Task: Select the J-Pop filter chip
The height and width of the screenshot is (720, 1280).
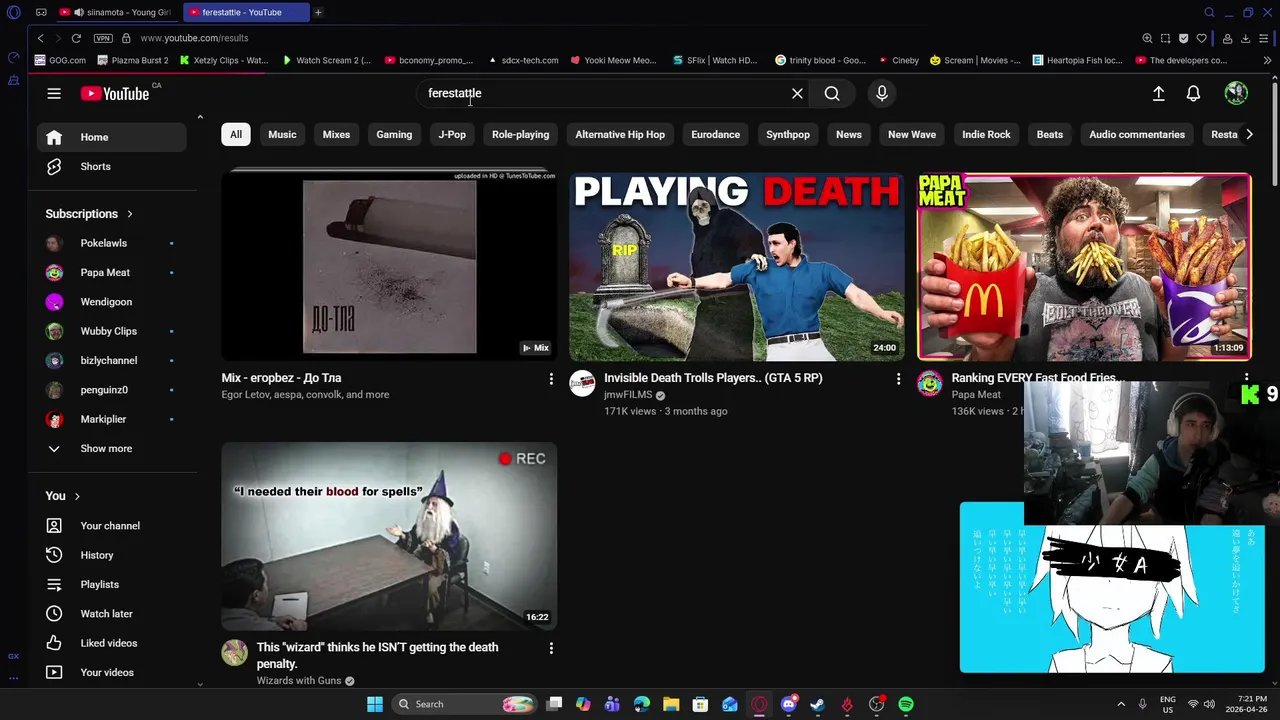Action: [x=452, y=134]
